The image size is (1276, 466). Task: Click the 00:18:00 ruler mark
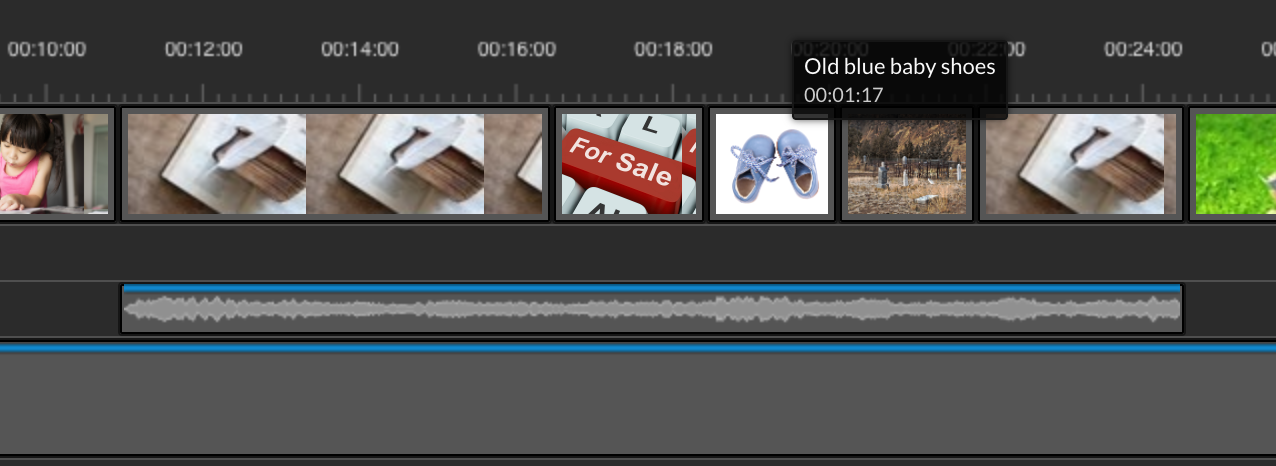point(673,49)
